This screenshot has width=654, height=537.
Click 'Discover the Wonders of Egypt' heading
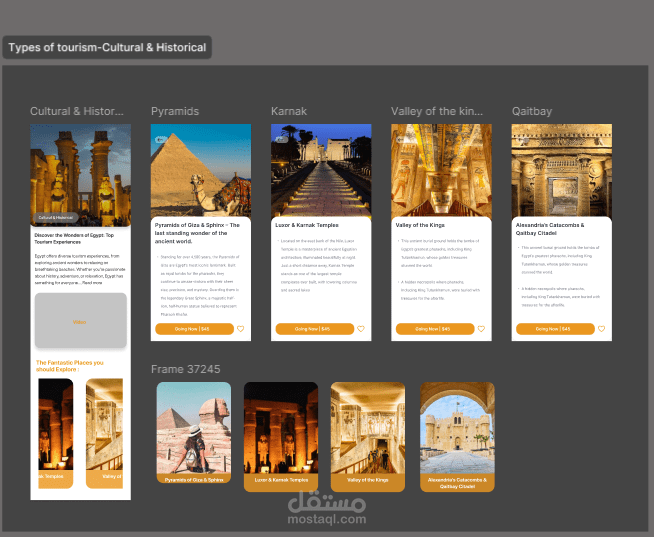(x=74, y=238)
